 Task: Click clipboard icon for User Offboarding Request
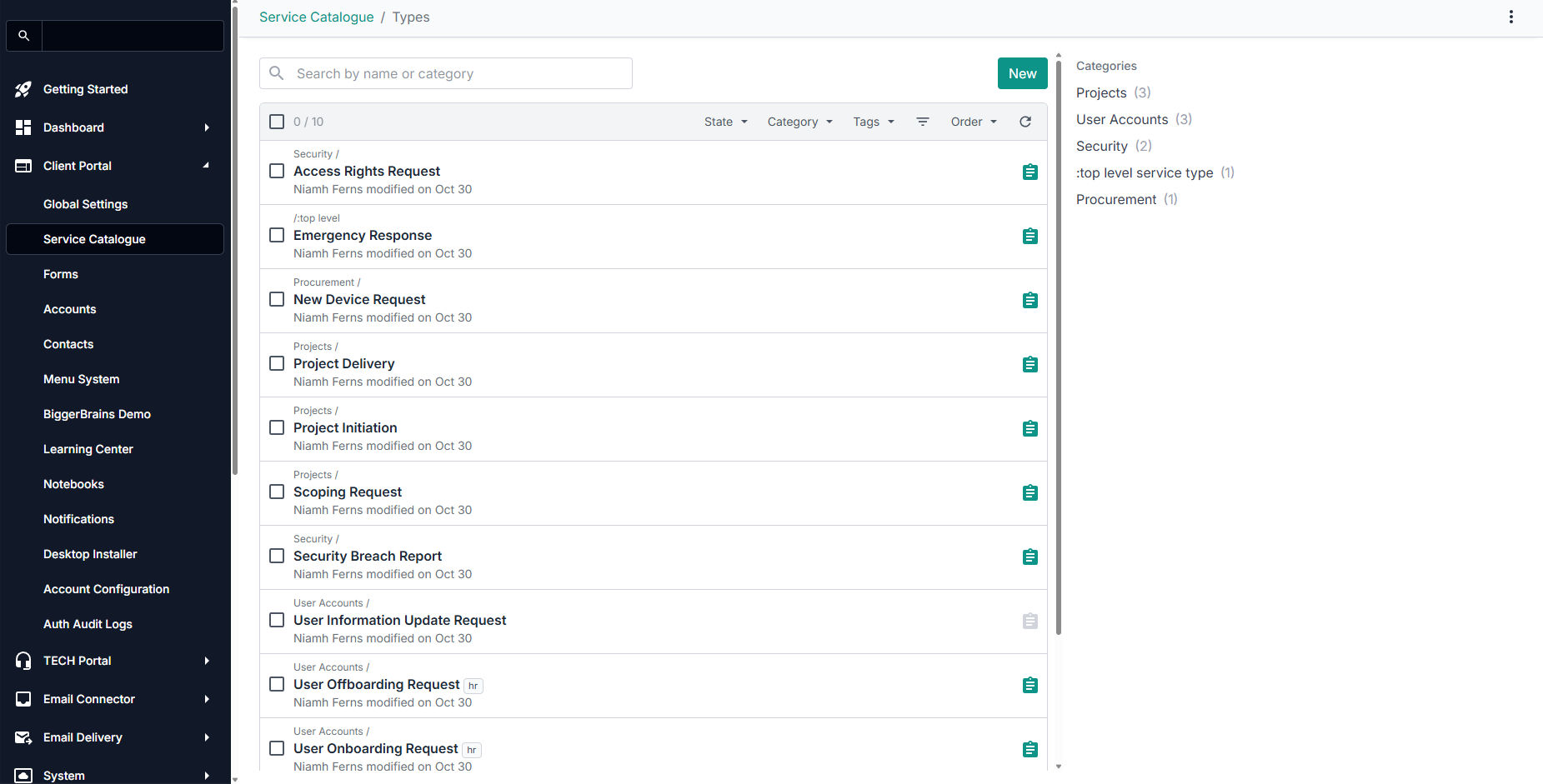1030,685
